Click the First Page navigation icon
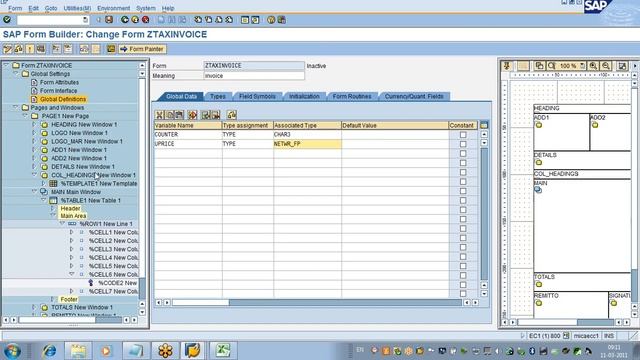 pos(198,20)
